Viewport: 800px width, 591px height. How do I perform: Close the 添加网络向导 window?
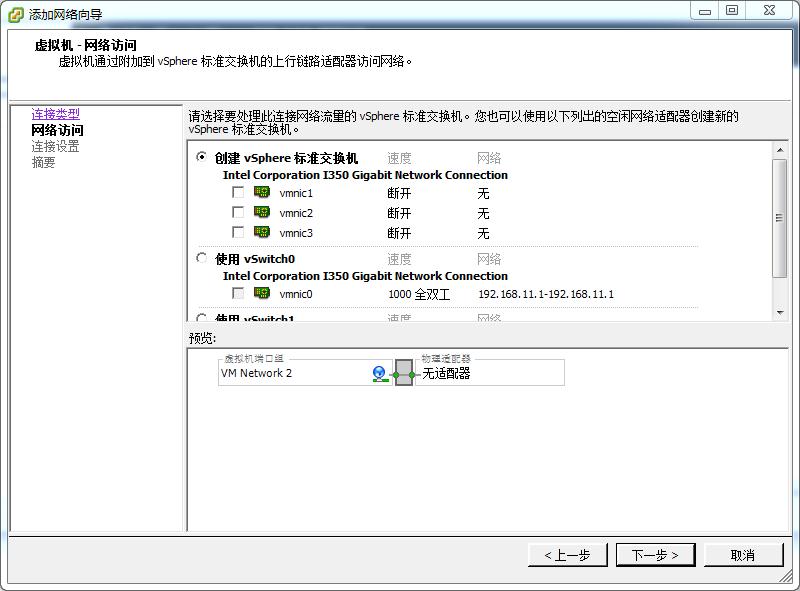769,11
